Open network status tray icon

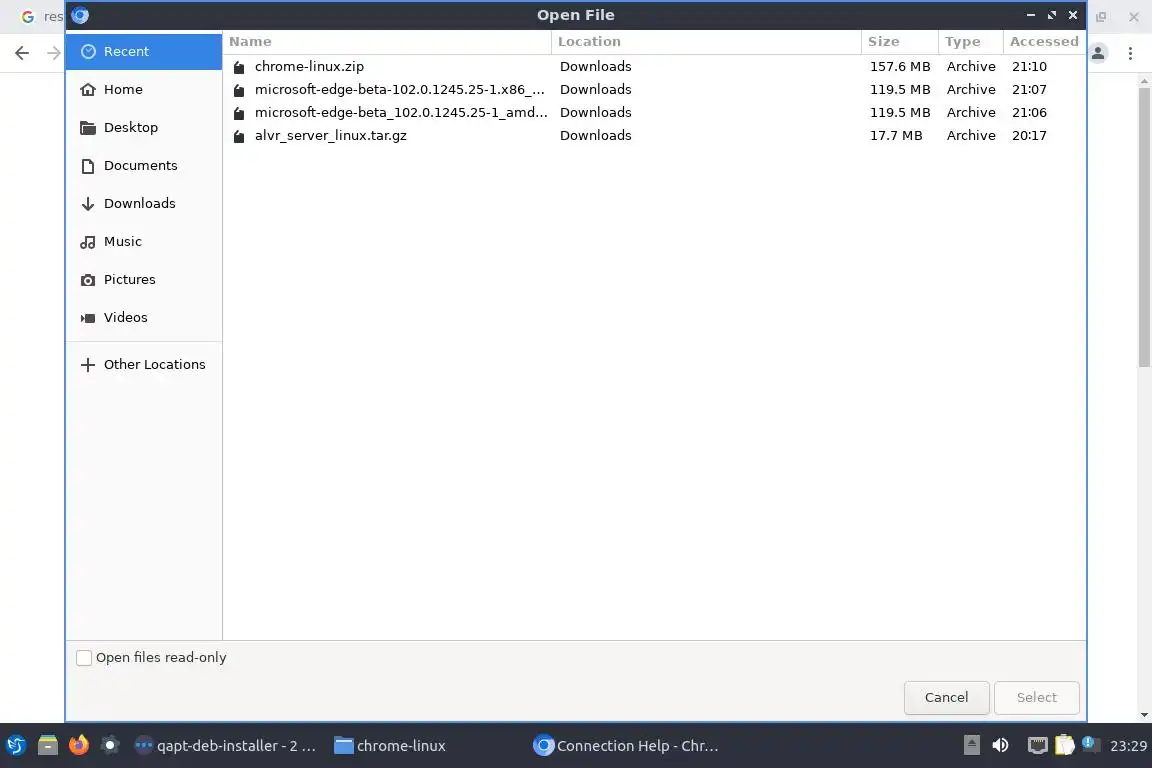[x=1037, y=746]
